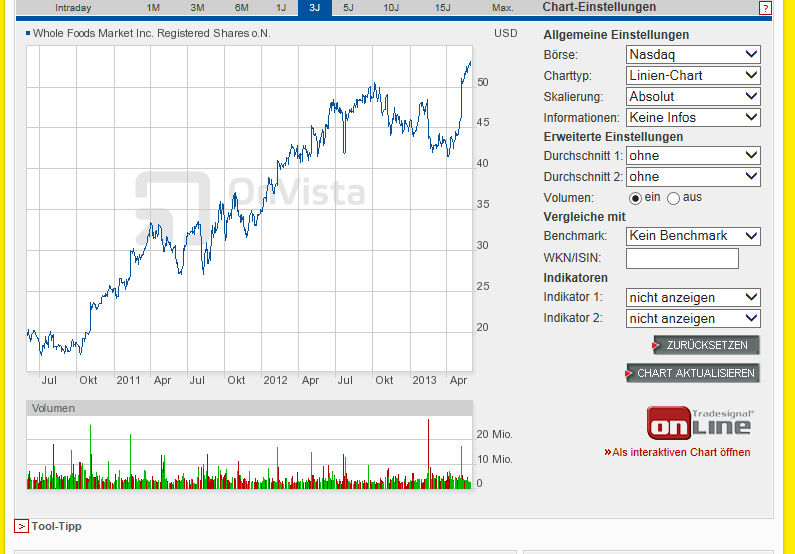Click the CHART AKTUALISIEREN button
The width and height of the screenshot is (795, 554).
693,373
